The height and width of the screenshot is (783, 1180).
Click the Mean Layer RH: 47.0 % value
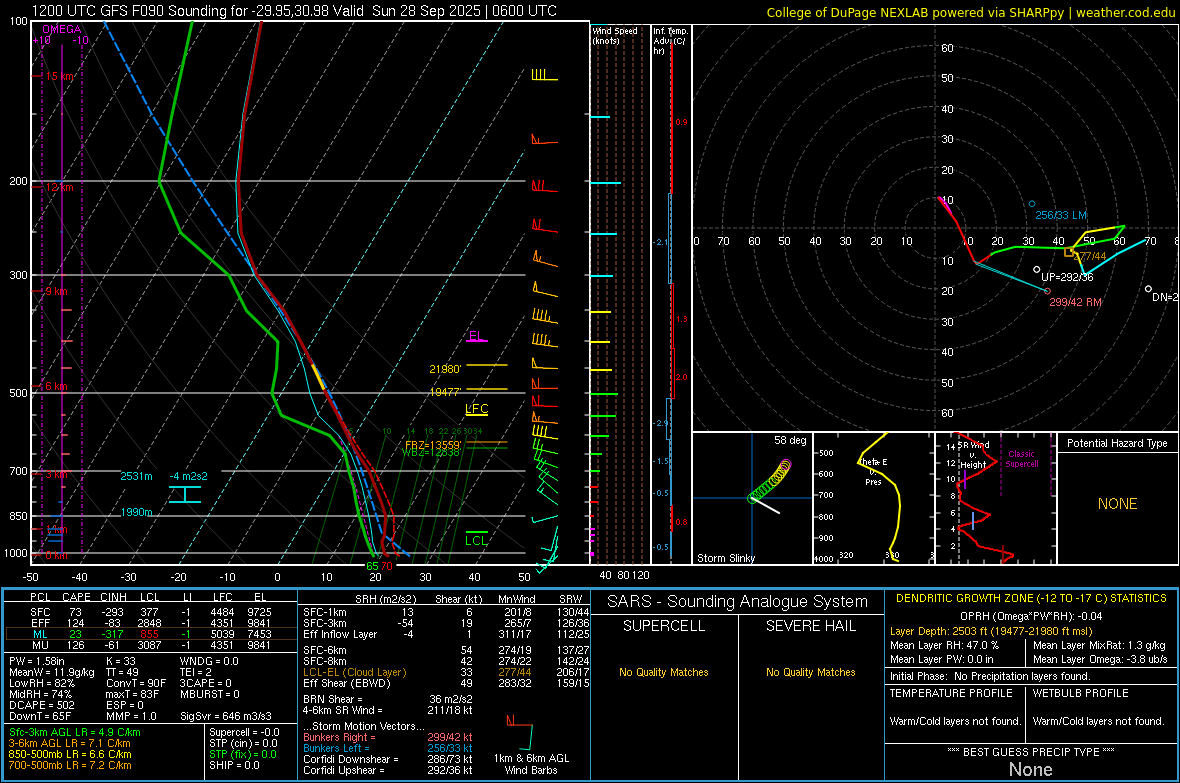tap(944, 644)
